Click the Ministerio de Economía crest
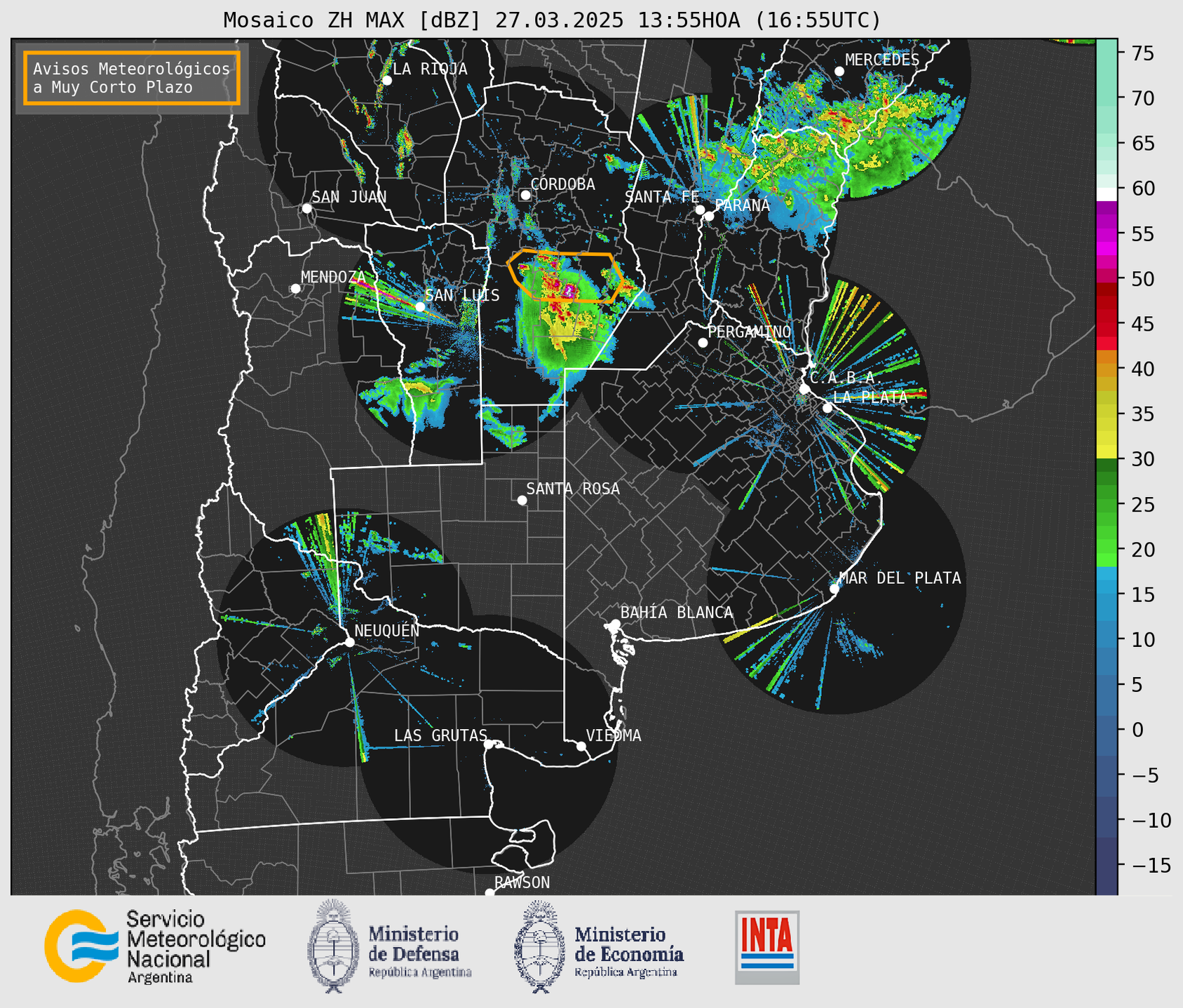The width and height of the screenshot is (1183, 1008). point(540,946)
